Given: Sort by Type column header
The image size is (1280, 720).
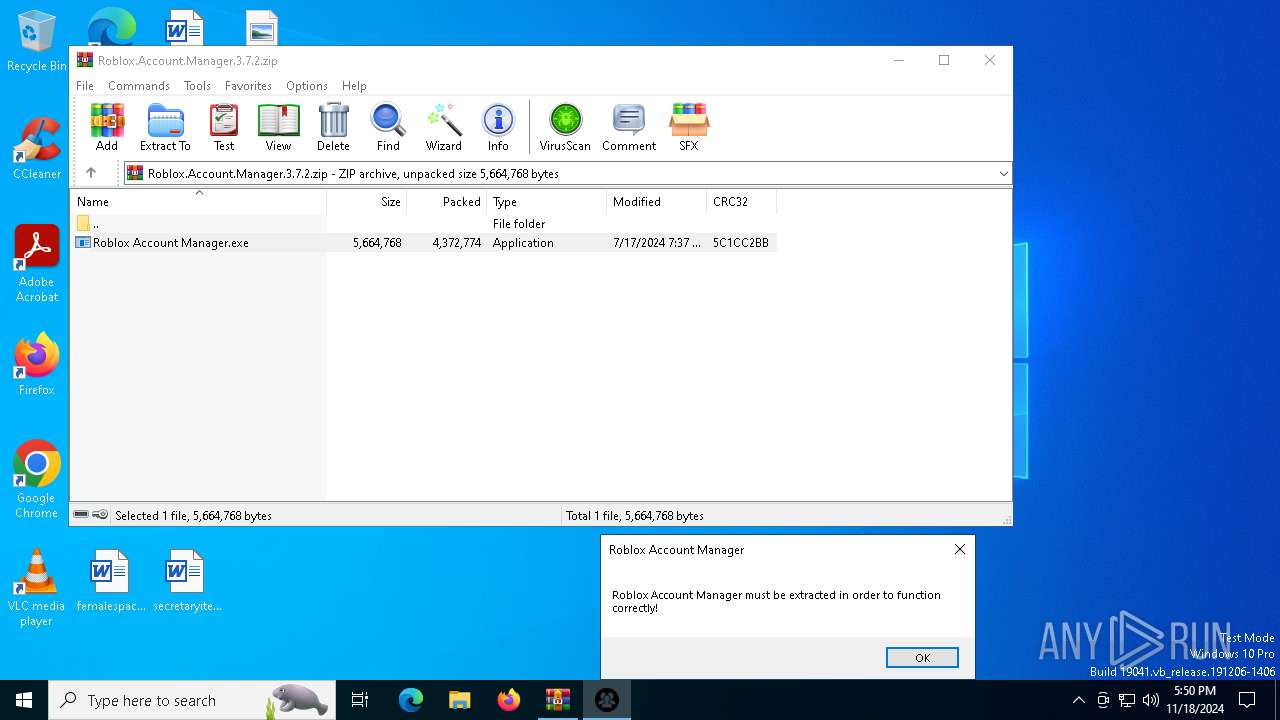Looking at the screenshot, I should [x=546, y=202].
